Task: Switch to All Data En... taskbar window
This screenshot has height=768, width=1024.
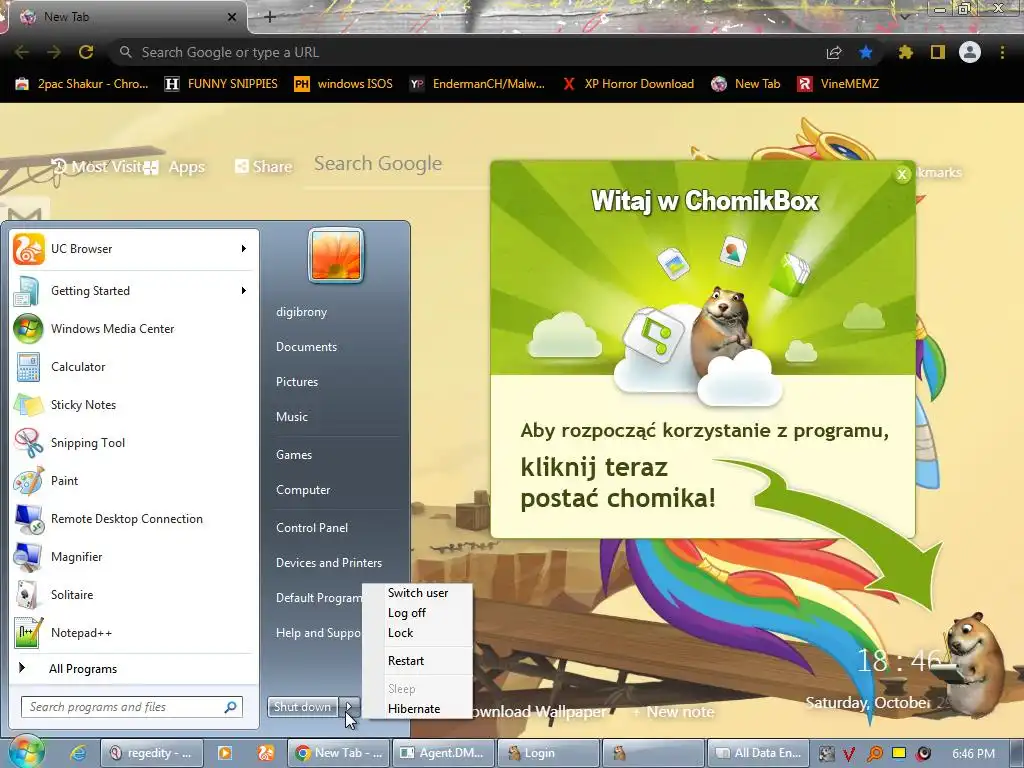Action: pyautogui.click(x=759, y=753)
